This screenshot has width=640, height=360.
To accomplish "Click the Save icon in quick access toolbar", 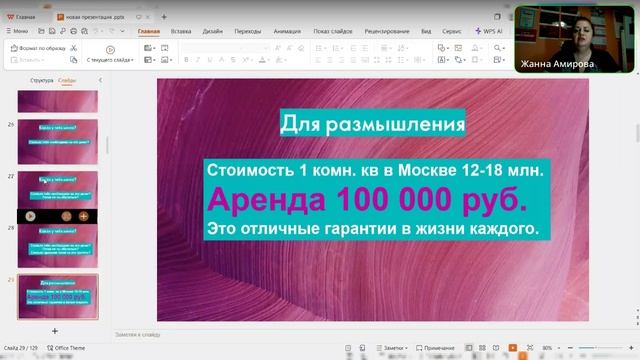I will click(52, 31).
